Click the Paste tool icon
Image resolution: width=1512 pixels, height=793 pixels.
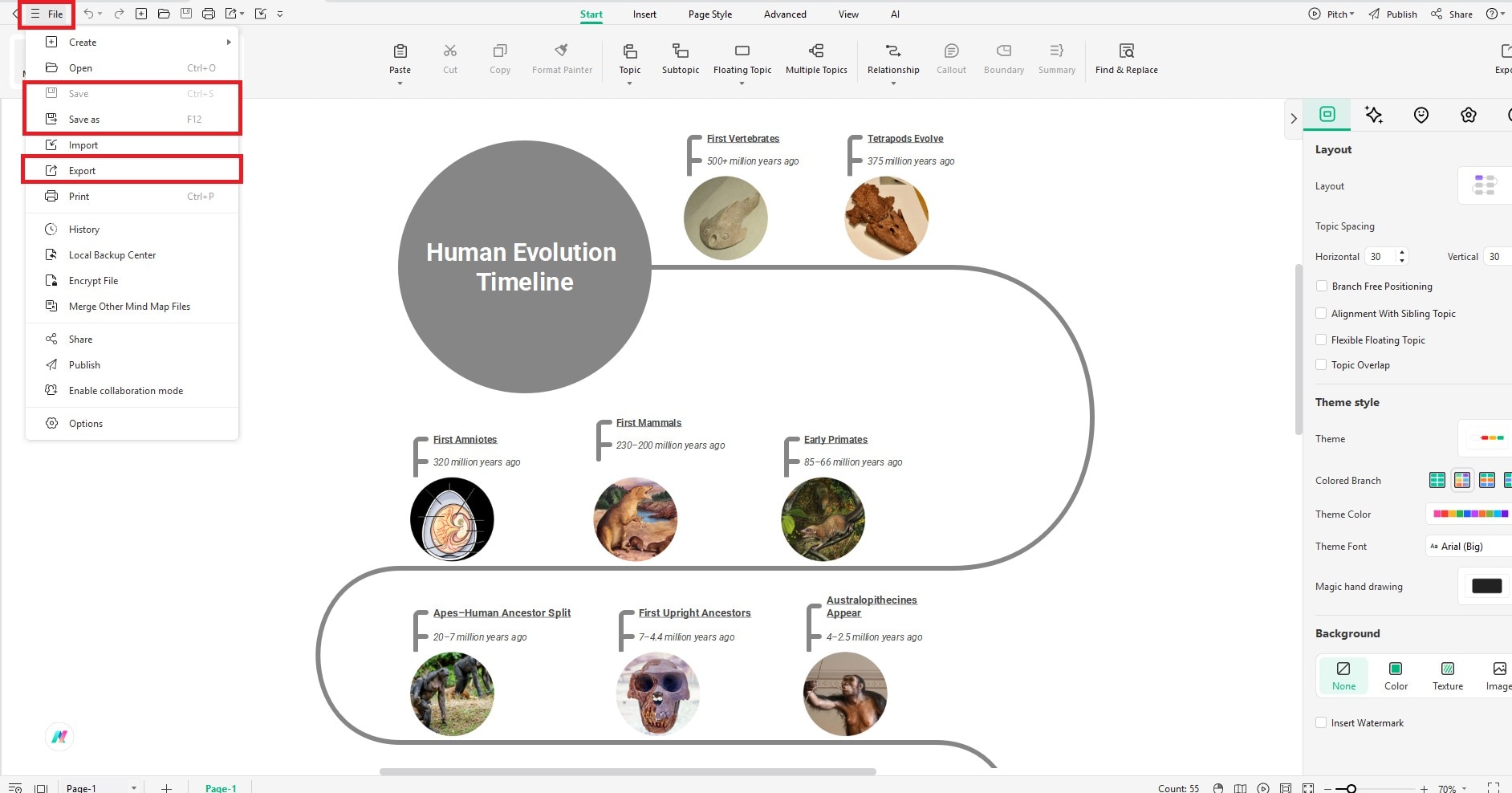pyautogui.click(x=400, y=51)
